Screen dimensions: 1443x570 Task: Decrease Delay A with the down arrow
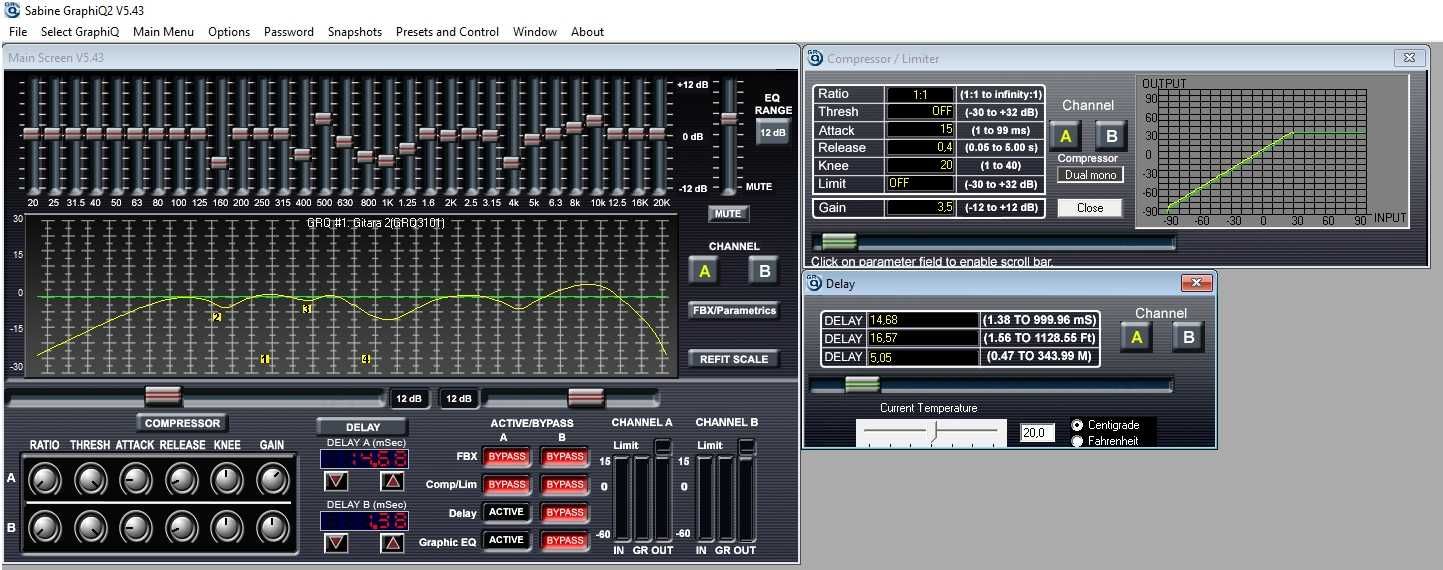coord(336,481)
